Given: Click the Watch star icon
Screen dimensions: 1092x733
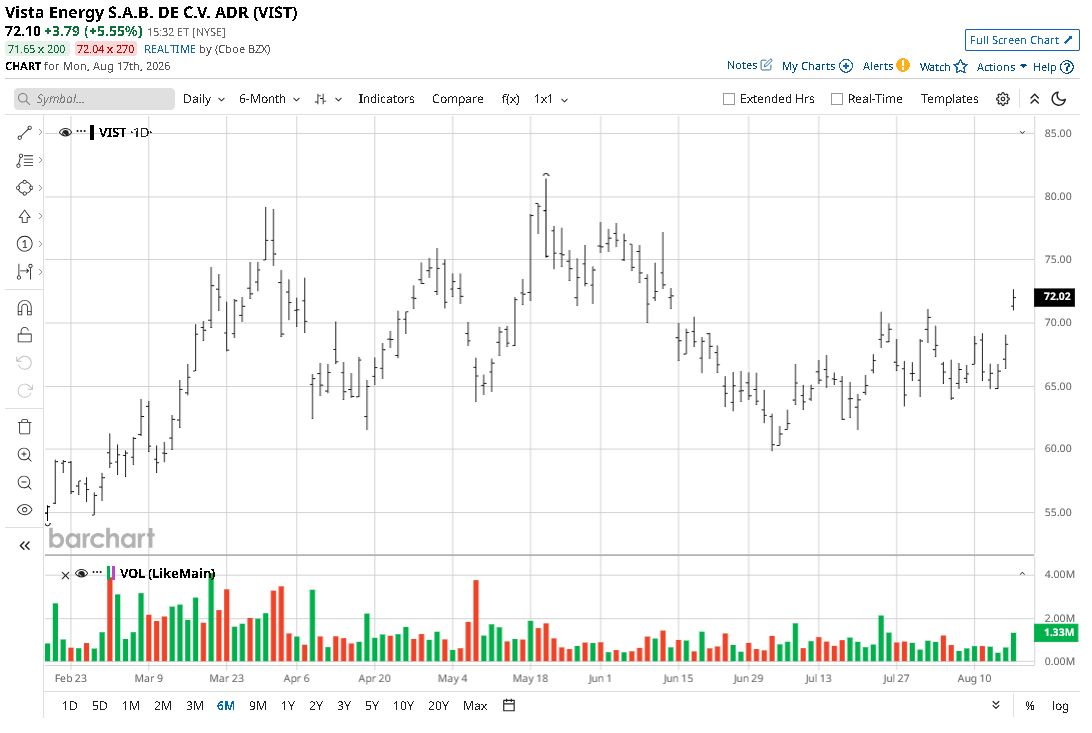Looking at the screenshot, I should point(961,66).
